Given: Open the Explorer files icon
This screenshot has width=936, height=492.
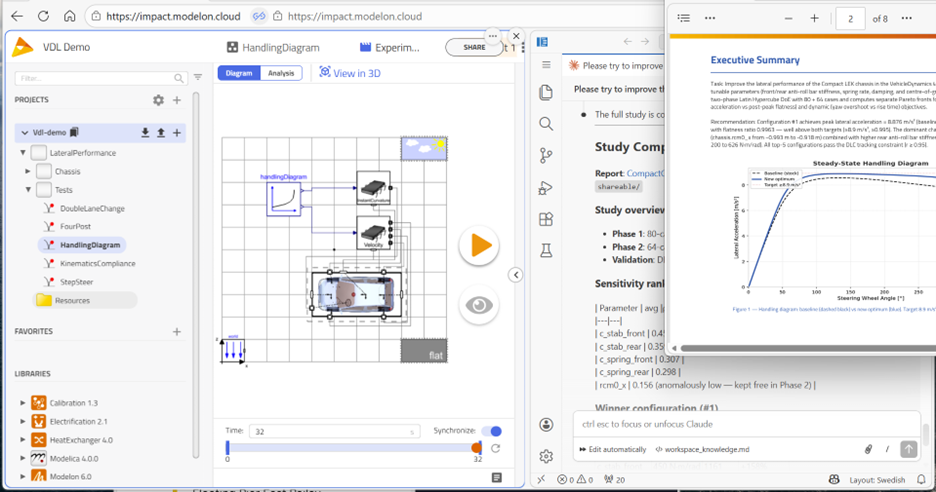Looking at the screenshot, I should [x=546, y=92].
